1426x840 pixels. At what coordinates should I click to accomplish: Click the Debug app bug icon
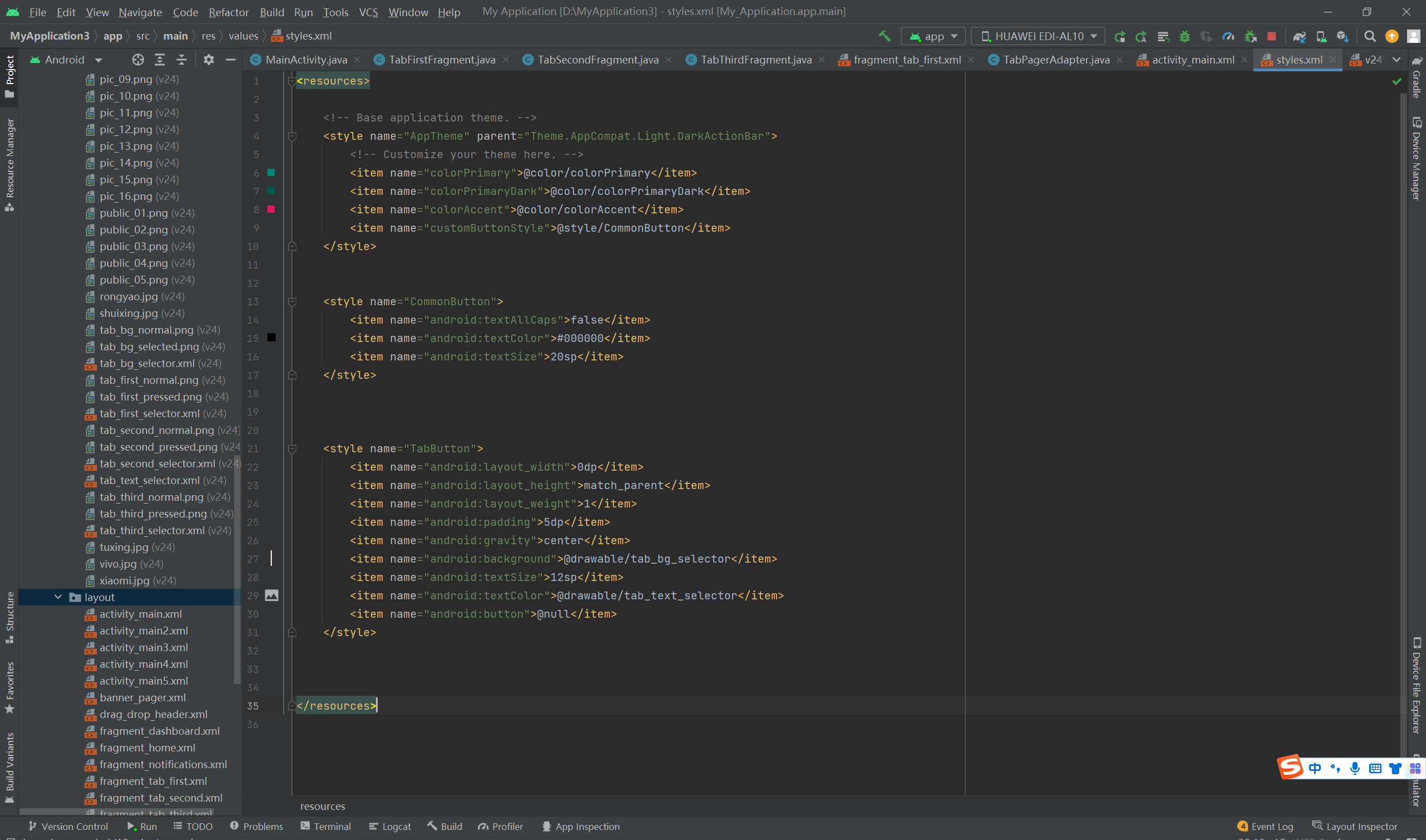click(1184, 36)
